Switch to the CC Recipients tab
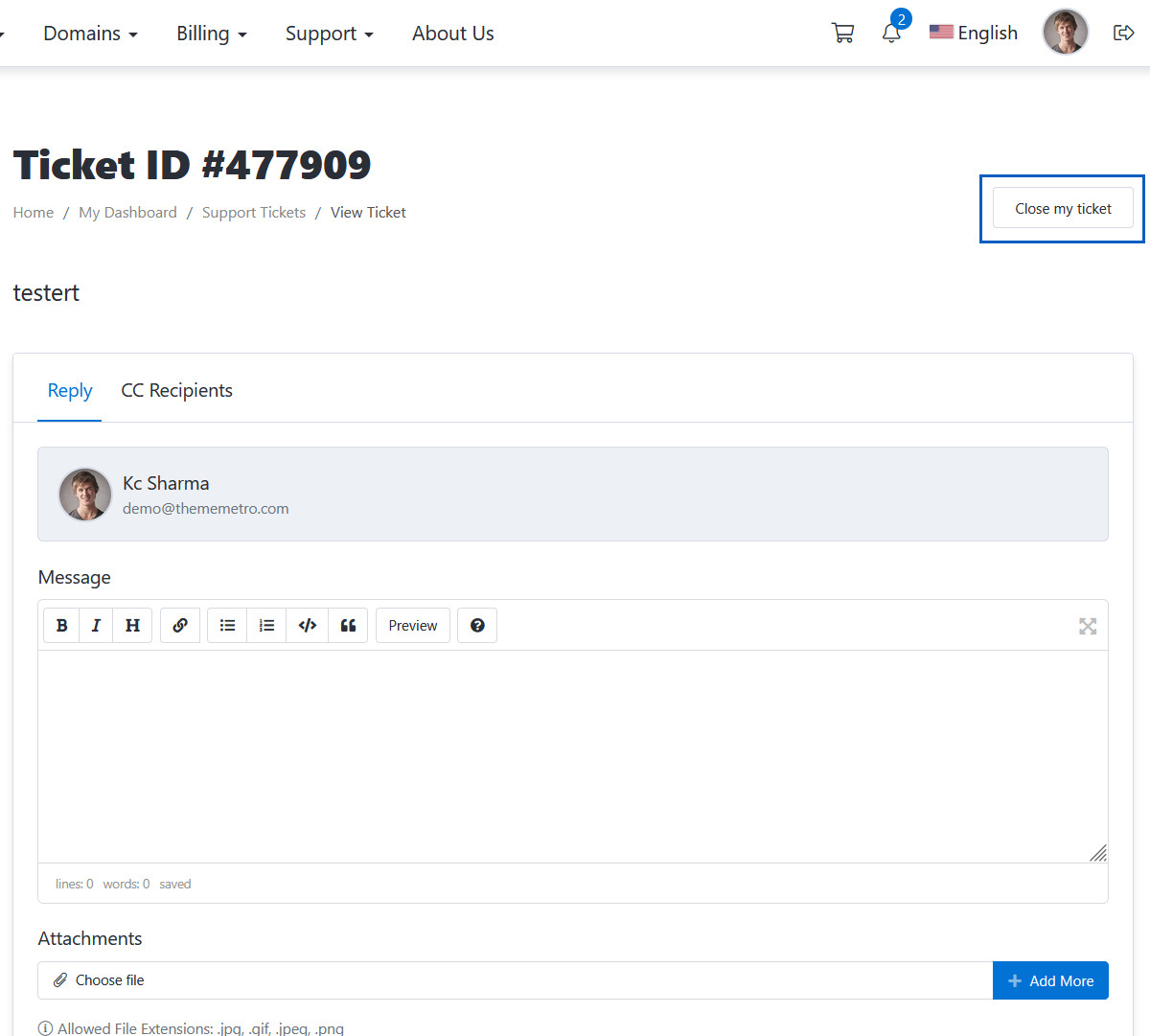1150x1036 pixels. 176,390
